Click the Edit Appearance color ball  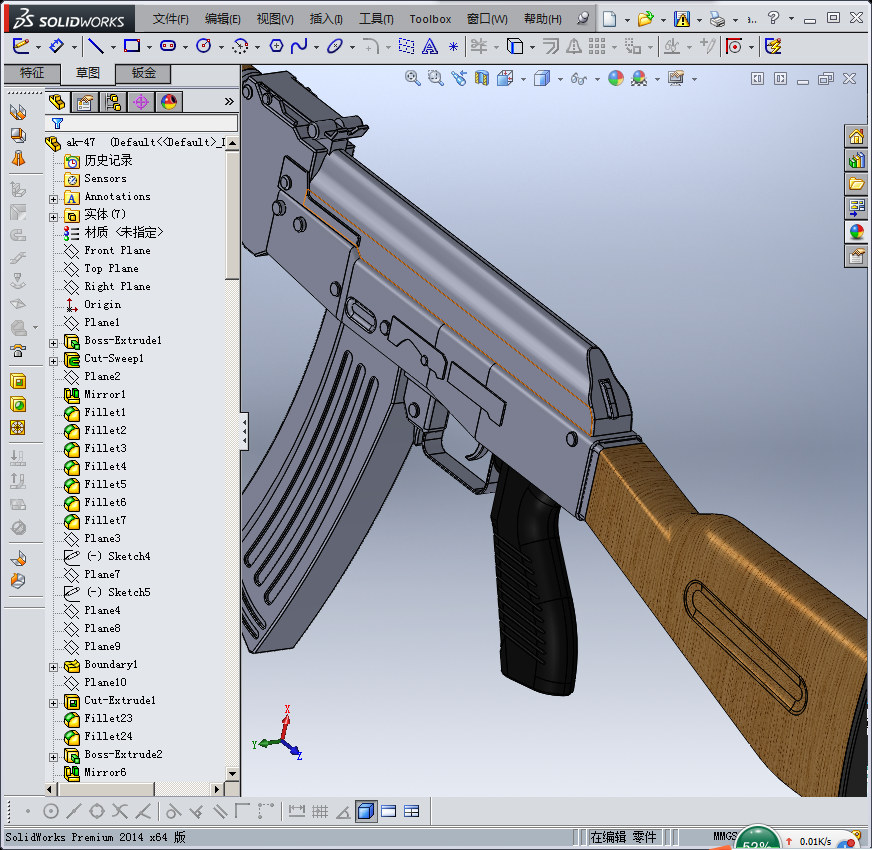(x=616, y=78)
